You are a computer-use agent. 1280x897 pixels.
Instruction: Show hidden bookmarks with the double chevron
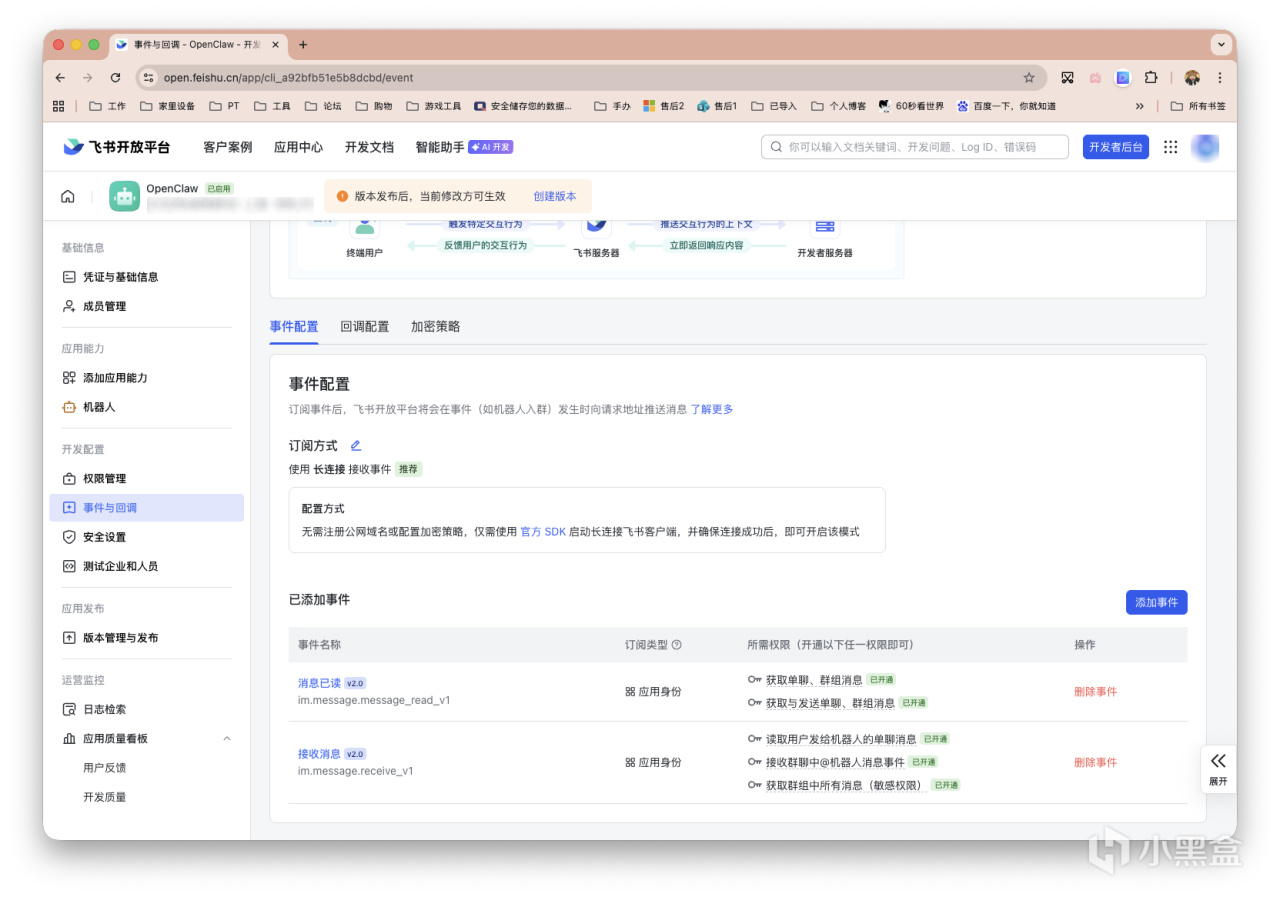(1139, 106)
